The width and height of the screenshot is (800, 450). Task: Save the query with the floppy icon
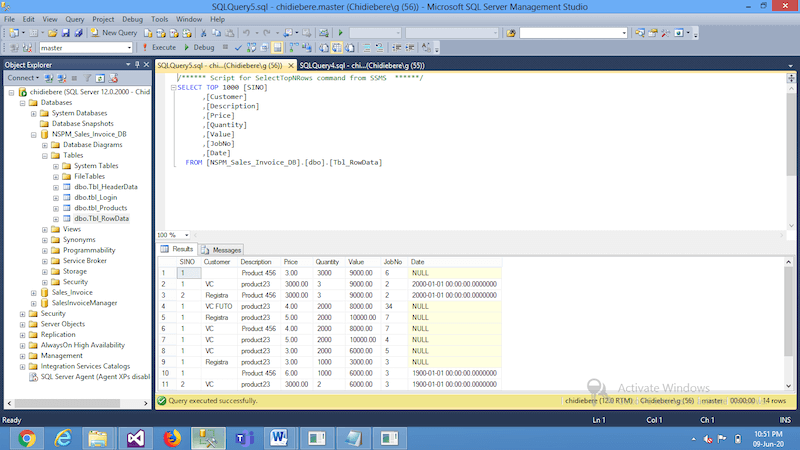click(65, 33)
